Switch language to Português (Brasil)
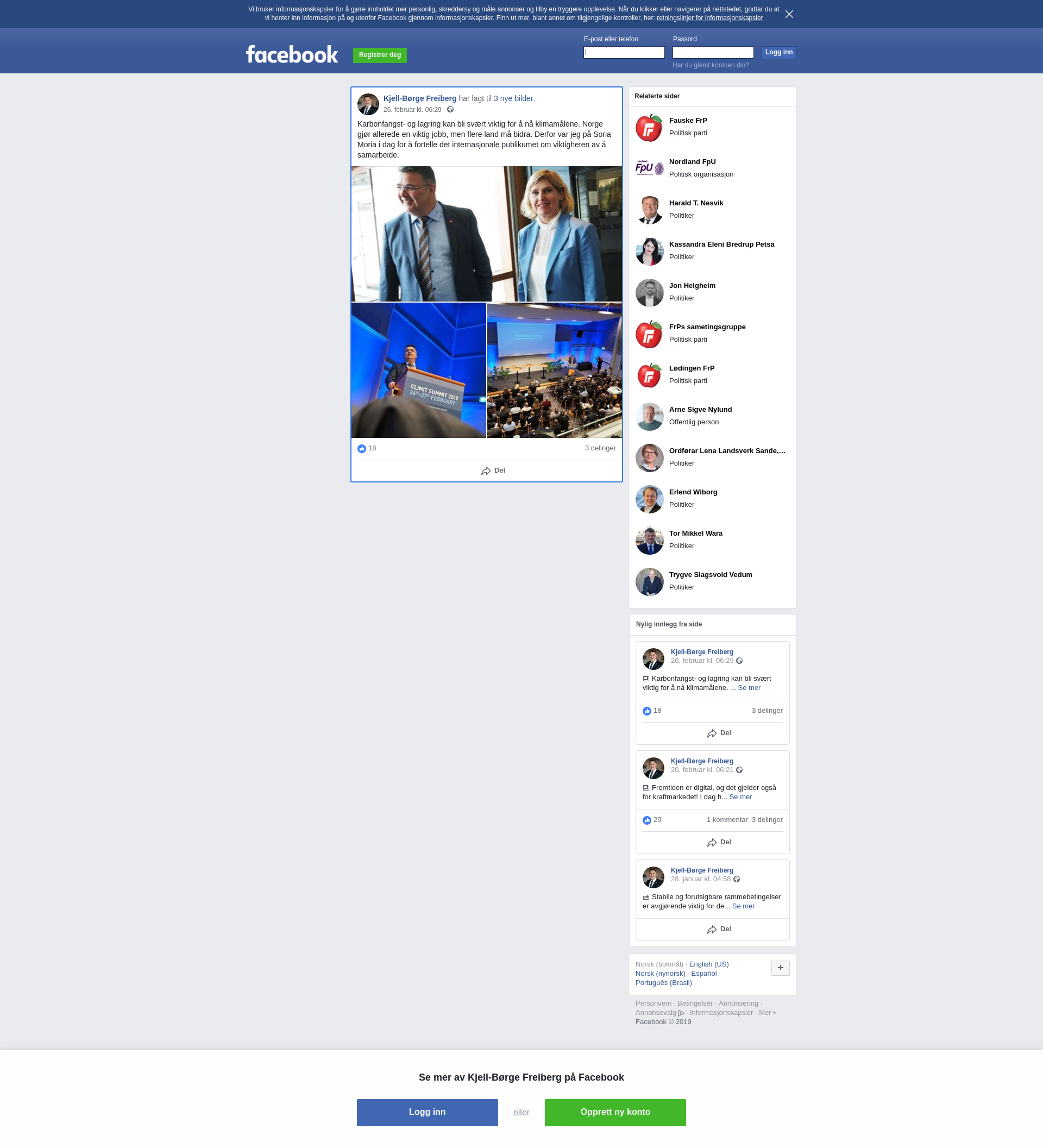 [664, 983]
